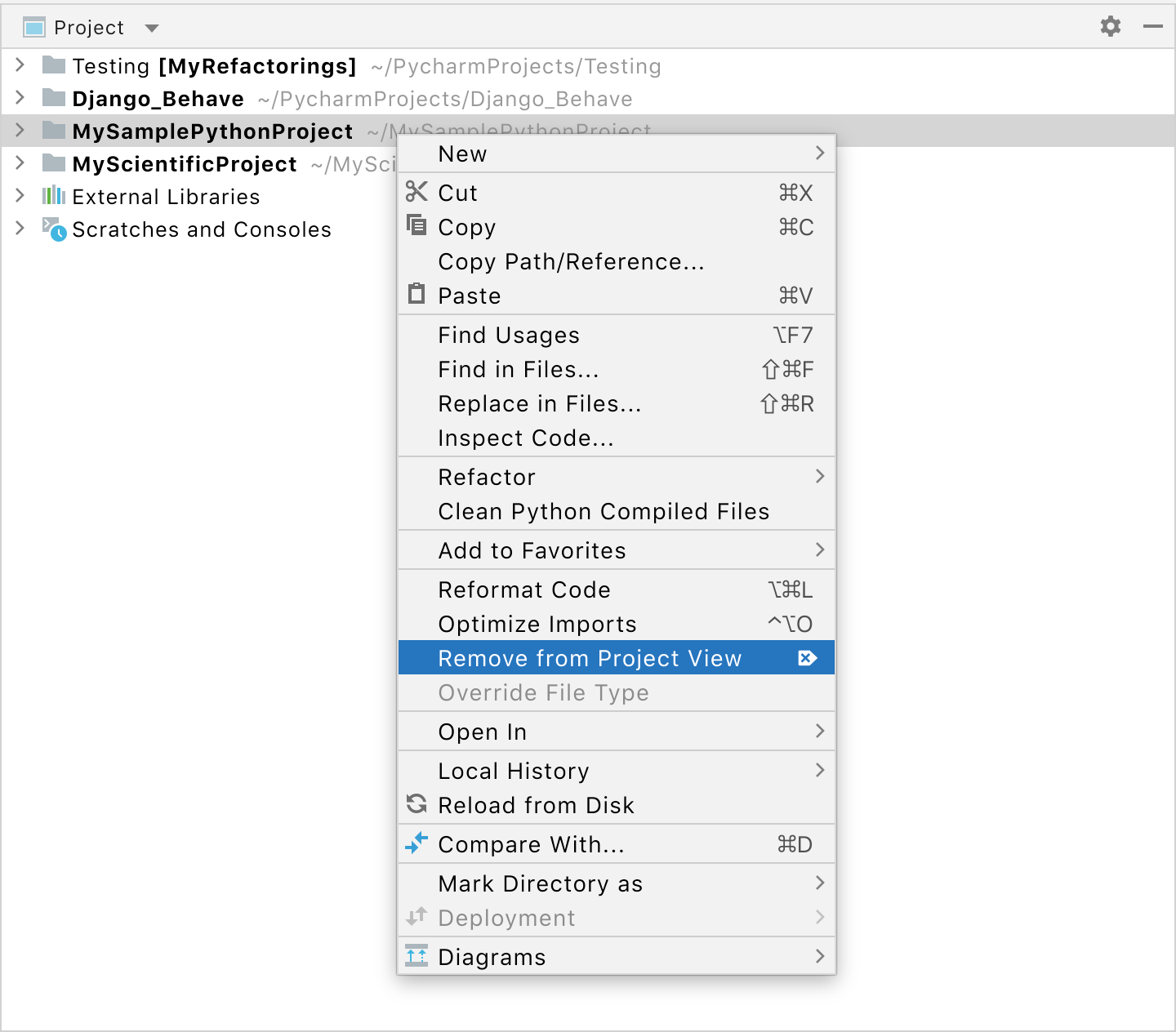Open the Project view dropdown
The width and height of the screenshot is (1176, 1032).
[x=152, y=27]
